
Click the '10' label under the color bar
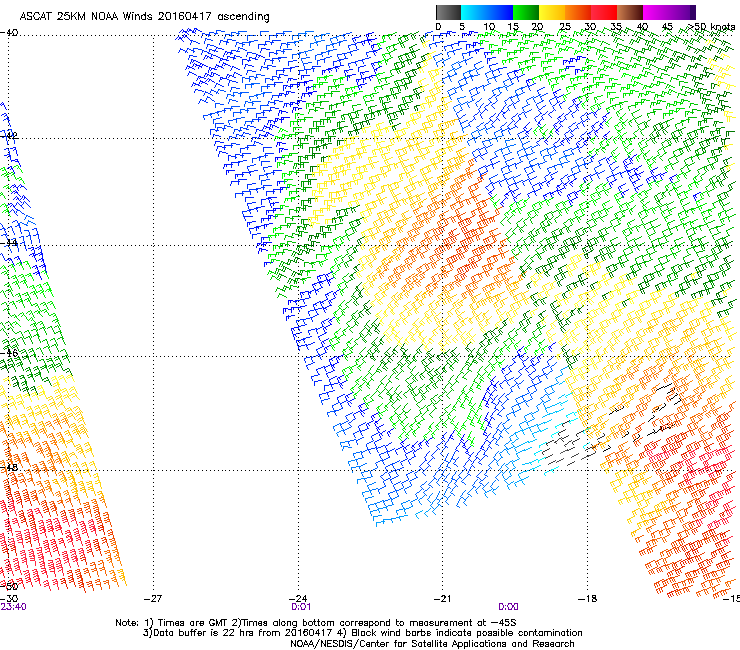(x=489, y=27)
